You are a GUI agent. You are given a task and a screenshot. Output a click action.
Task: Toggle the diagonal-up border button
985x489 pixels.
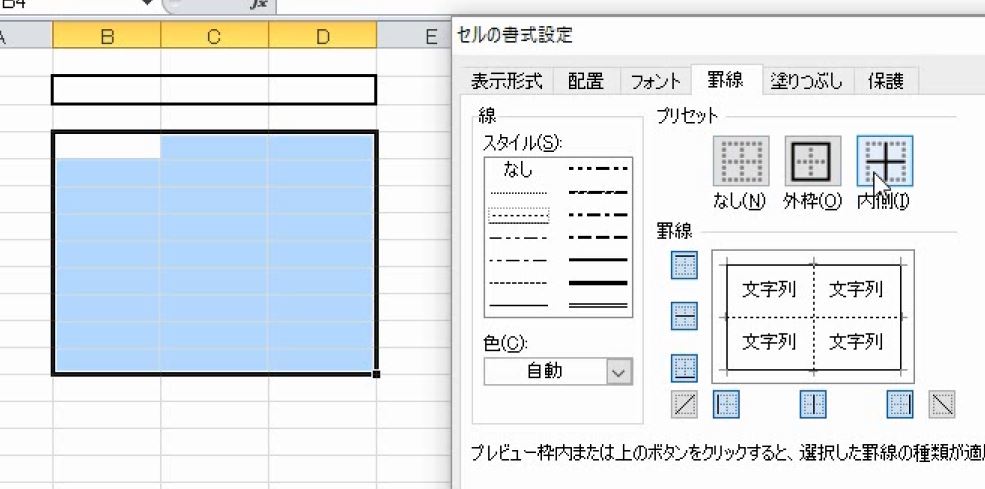(684, 404)
